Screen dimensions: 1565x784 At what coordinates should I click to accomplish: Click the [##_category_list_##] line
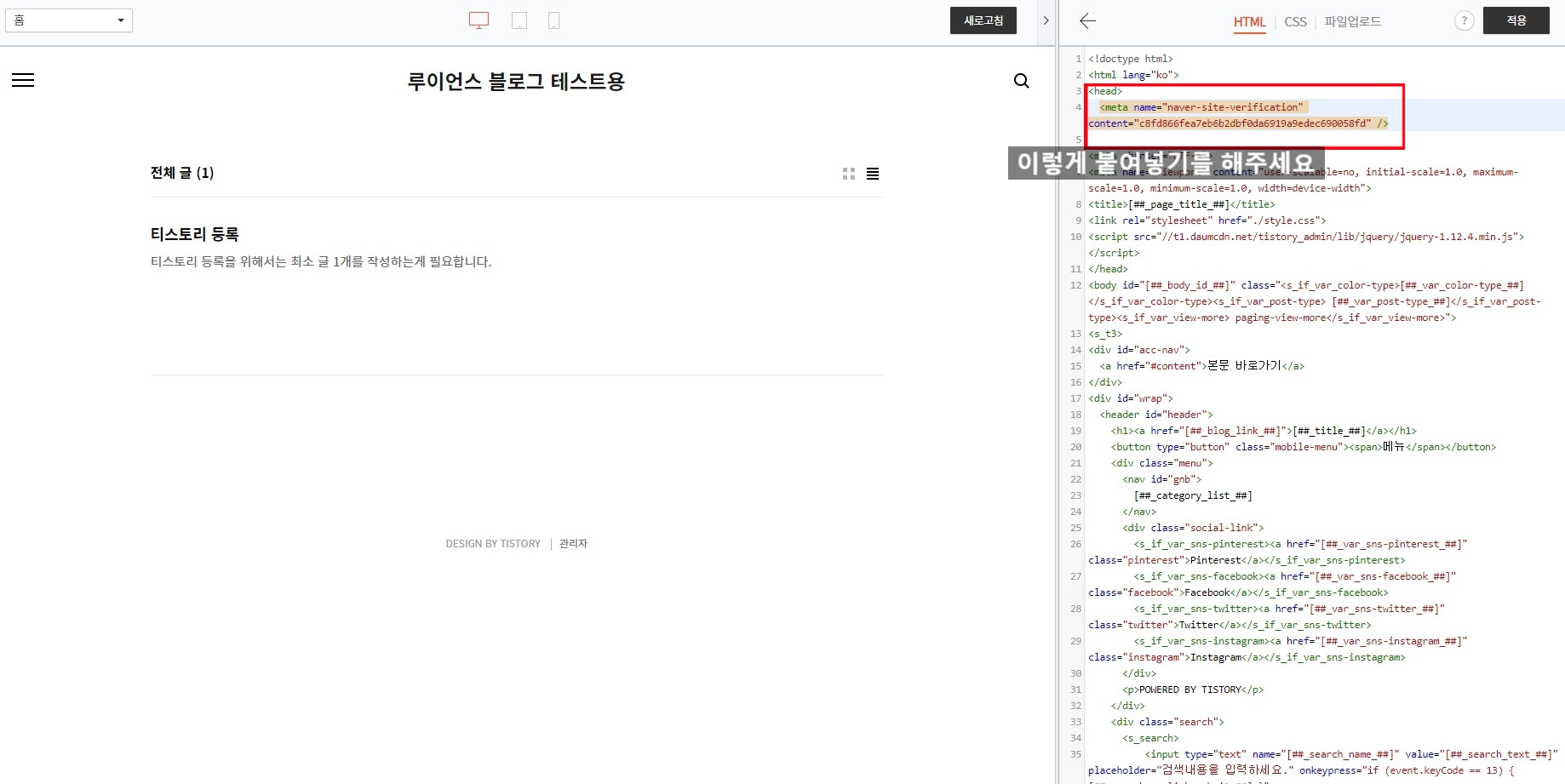(1193, 495)
